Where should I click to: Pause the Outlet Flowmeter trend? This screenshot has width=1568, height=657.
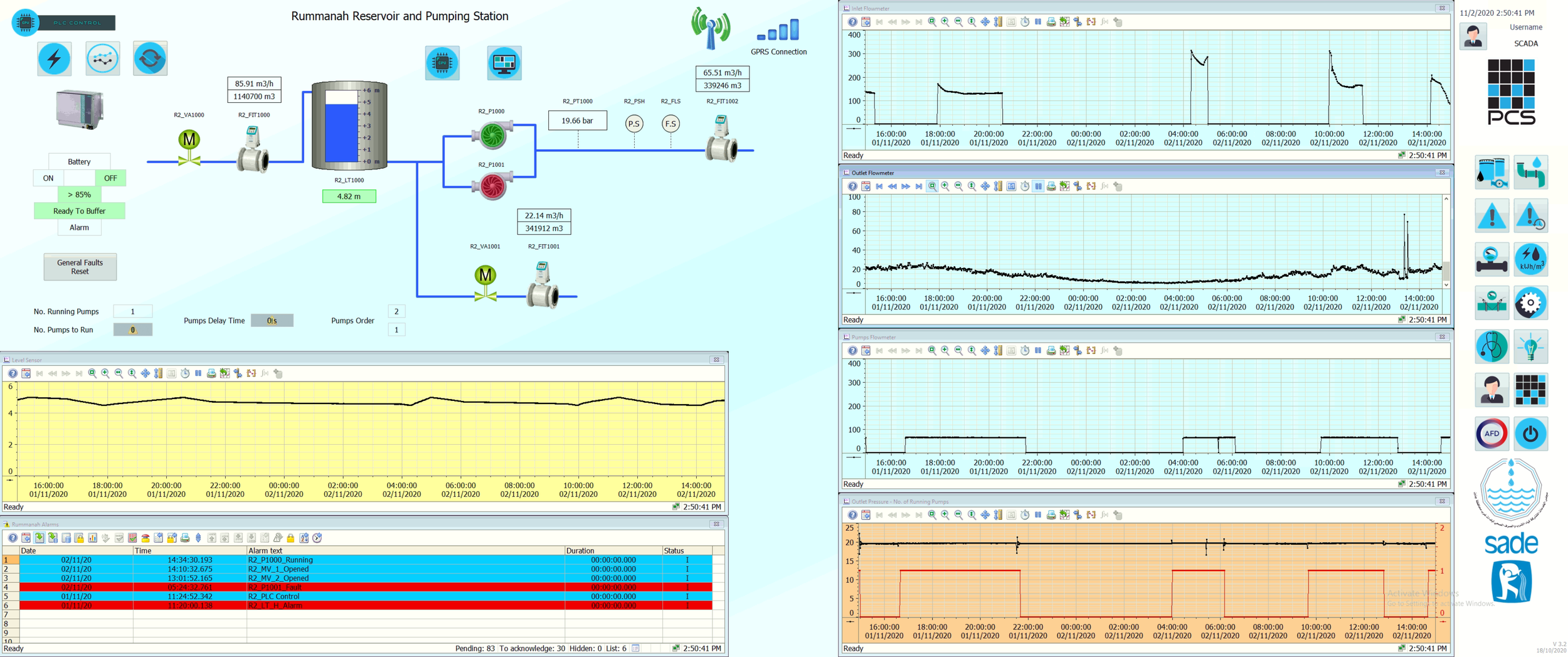point(1040,186)
